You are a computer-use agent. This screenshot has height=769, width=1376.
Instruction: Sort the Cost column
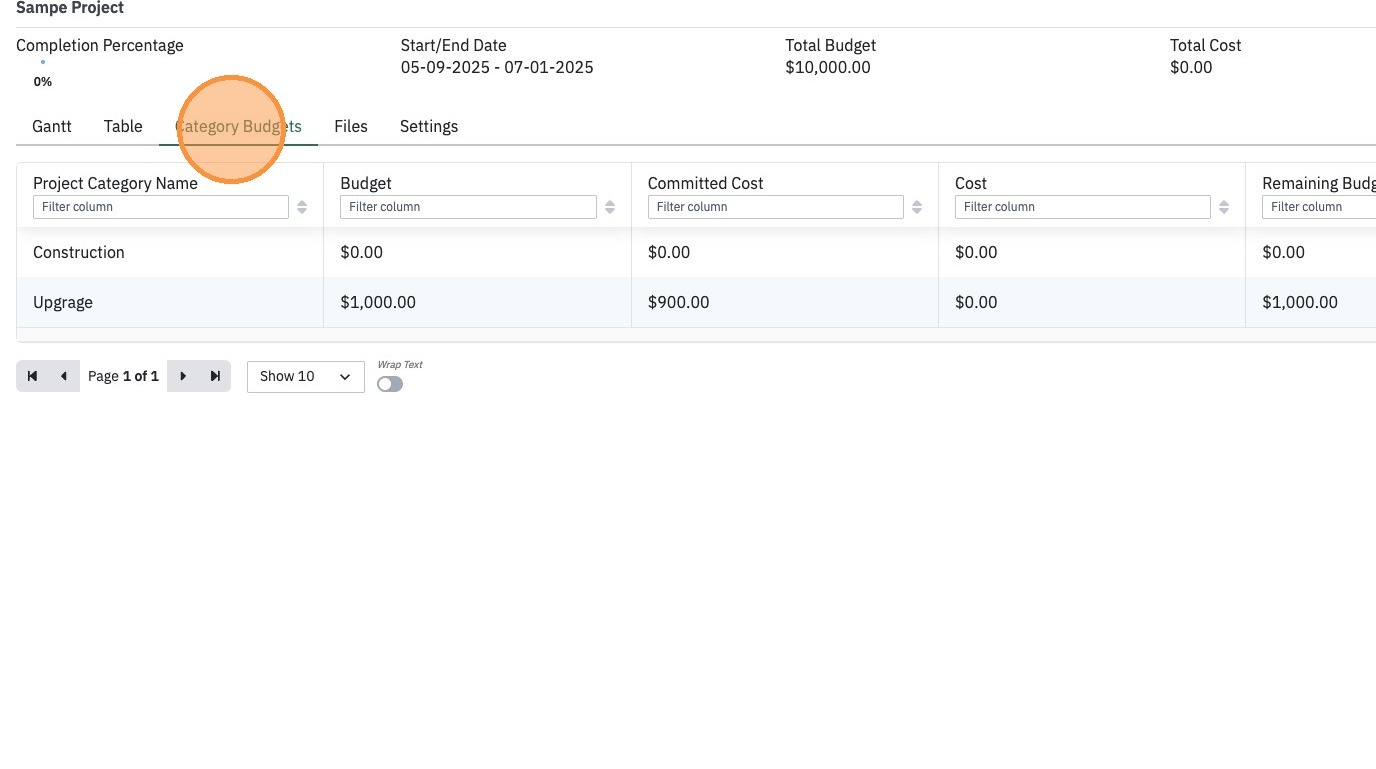[x=1224, y=207]
